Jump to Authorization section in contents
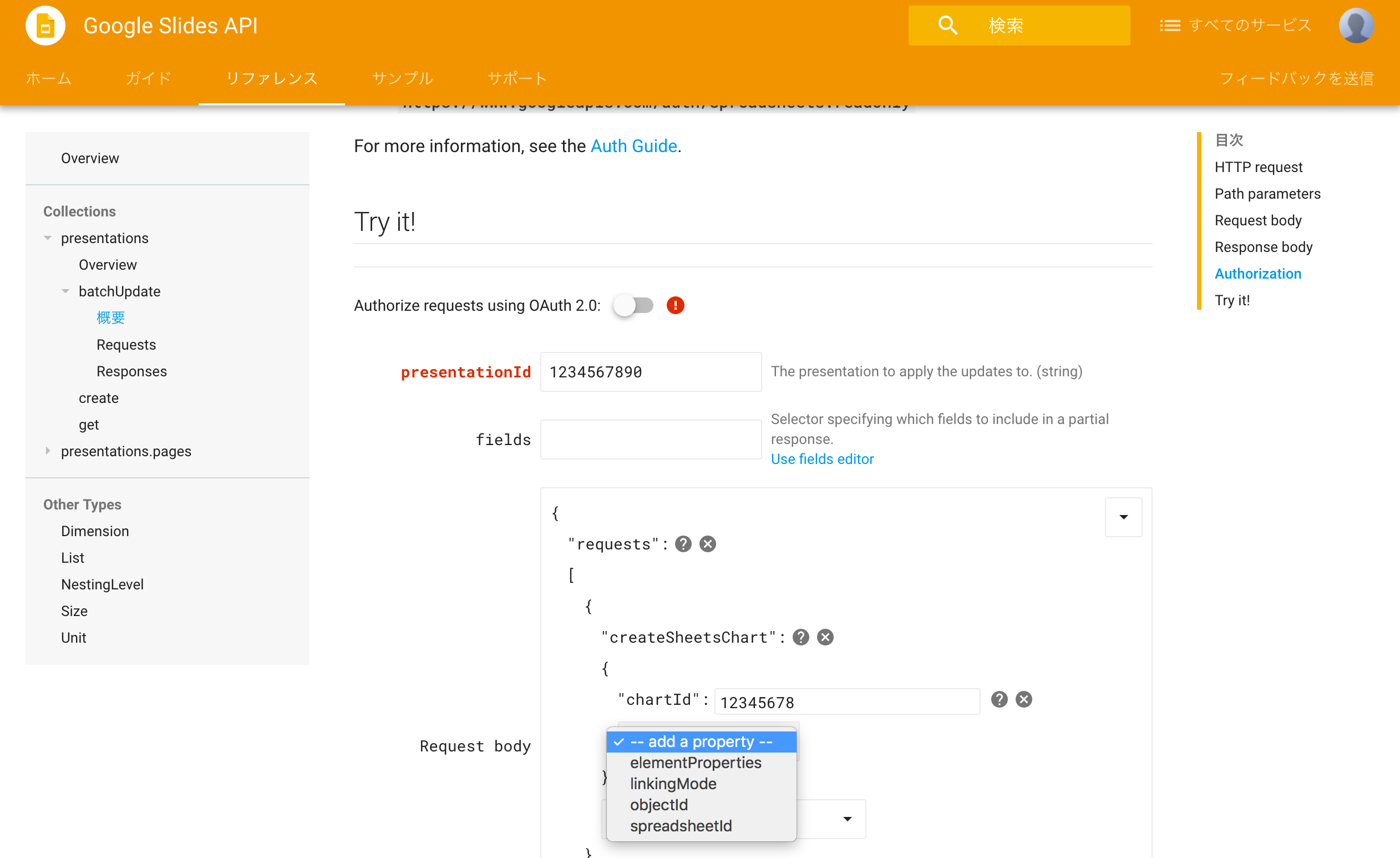 coord(1258,274)
